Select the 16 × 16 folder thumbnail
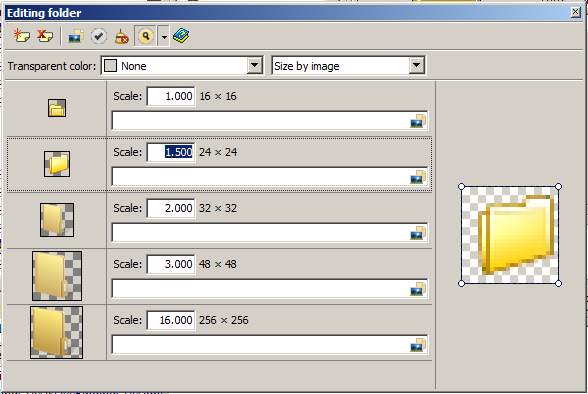588x394 pixels. (x=57, y=108)
